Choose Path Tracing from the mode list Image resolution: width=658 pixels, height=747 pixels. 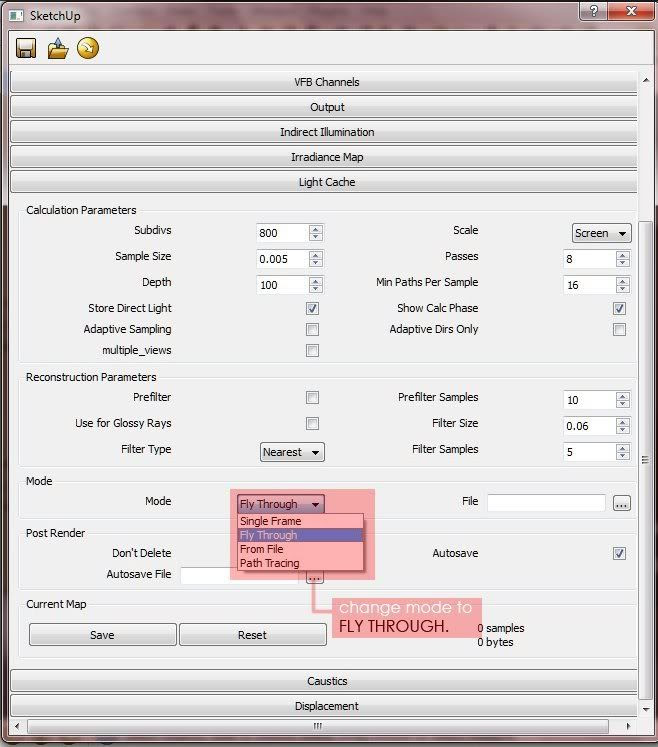(x=300, y=563)
